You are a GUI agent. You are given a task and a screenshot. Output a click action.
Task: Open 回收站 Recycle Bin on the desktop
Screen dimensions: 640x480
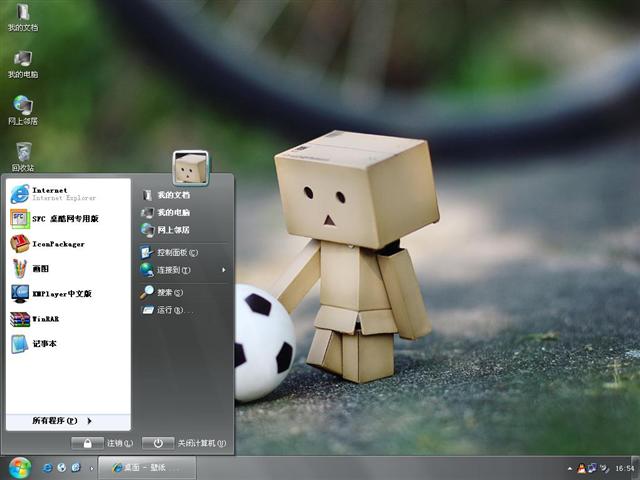point(22,155)
